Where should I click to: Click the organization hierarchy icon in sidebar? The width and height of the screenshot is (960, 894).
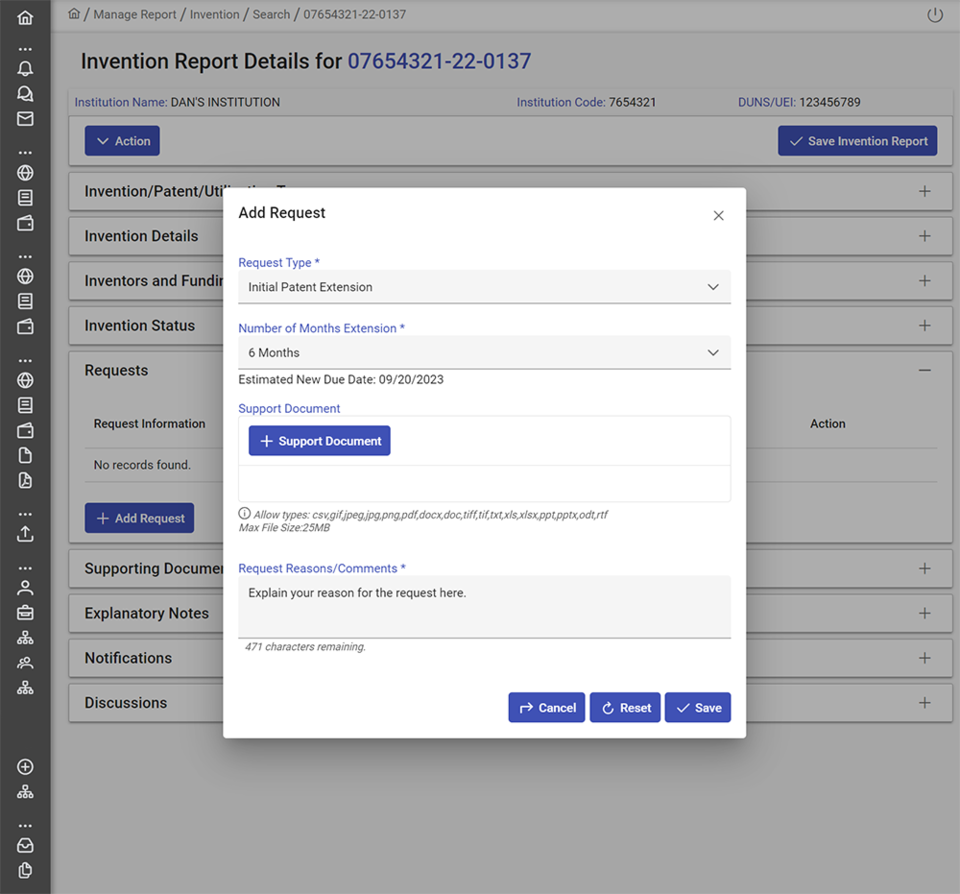point(25,637)
